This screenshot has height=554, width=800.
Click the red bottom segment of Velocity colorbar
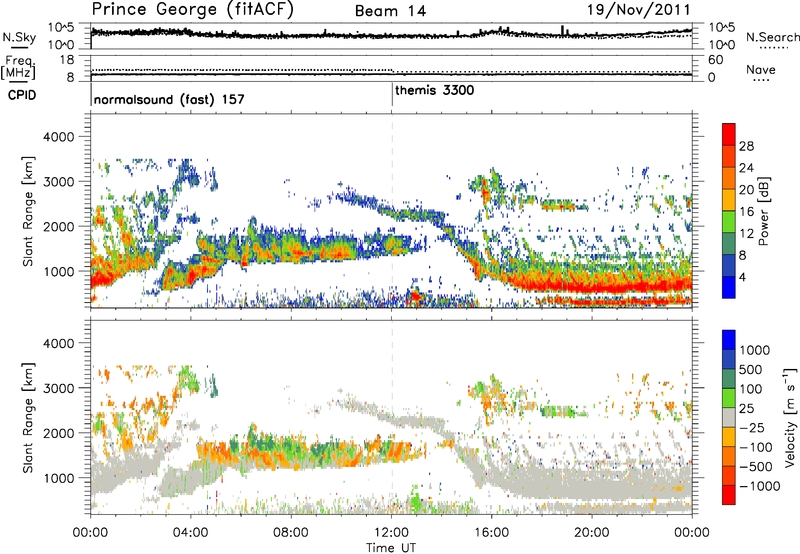point(729,495)
